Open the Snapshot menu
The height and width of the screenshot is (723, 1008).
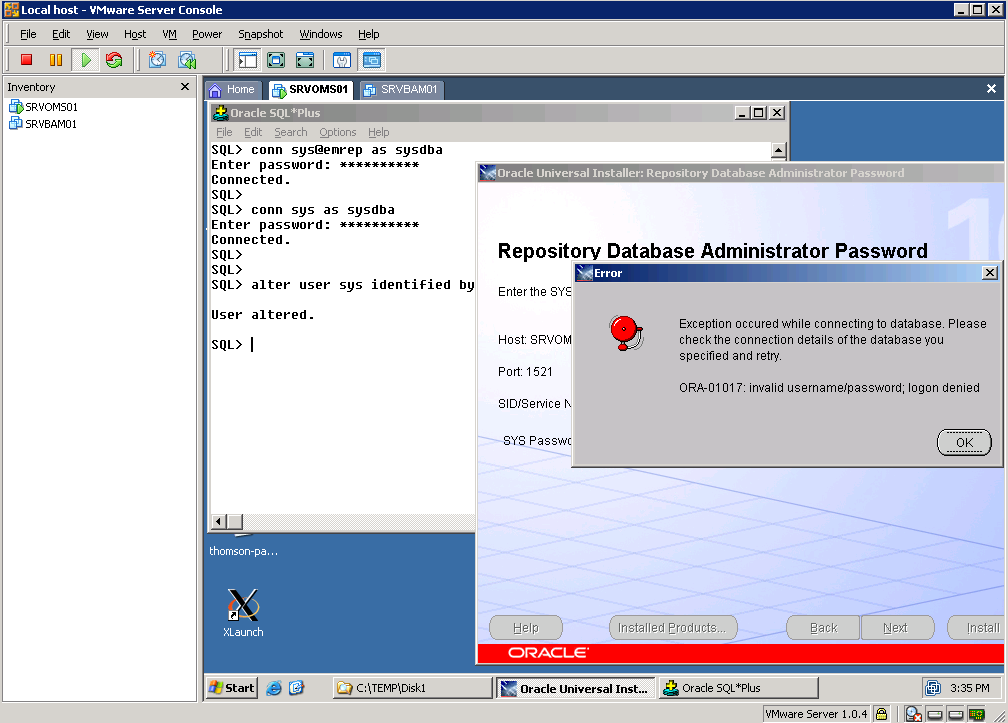260,34
